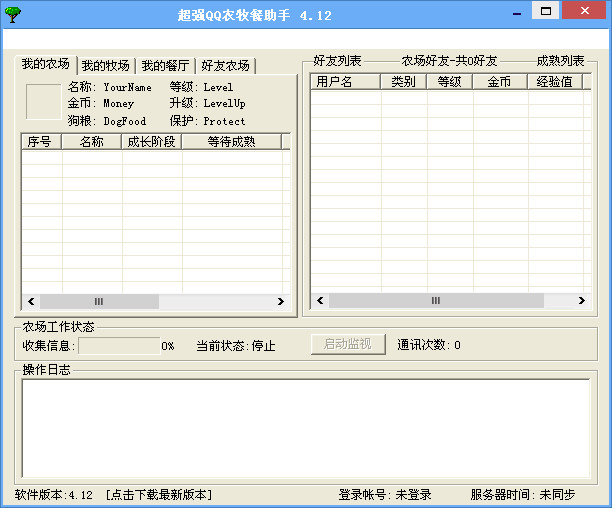Click right scroll arrow of farm list
The image size is (612, 508).
(x=281, y=301)
